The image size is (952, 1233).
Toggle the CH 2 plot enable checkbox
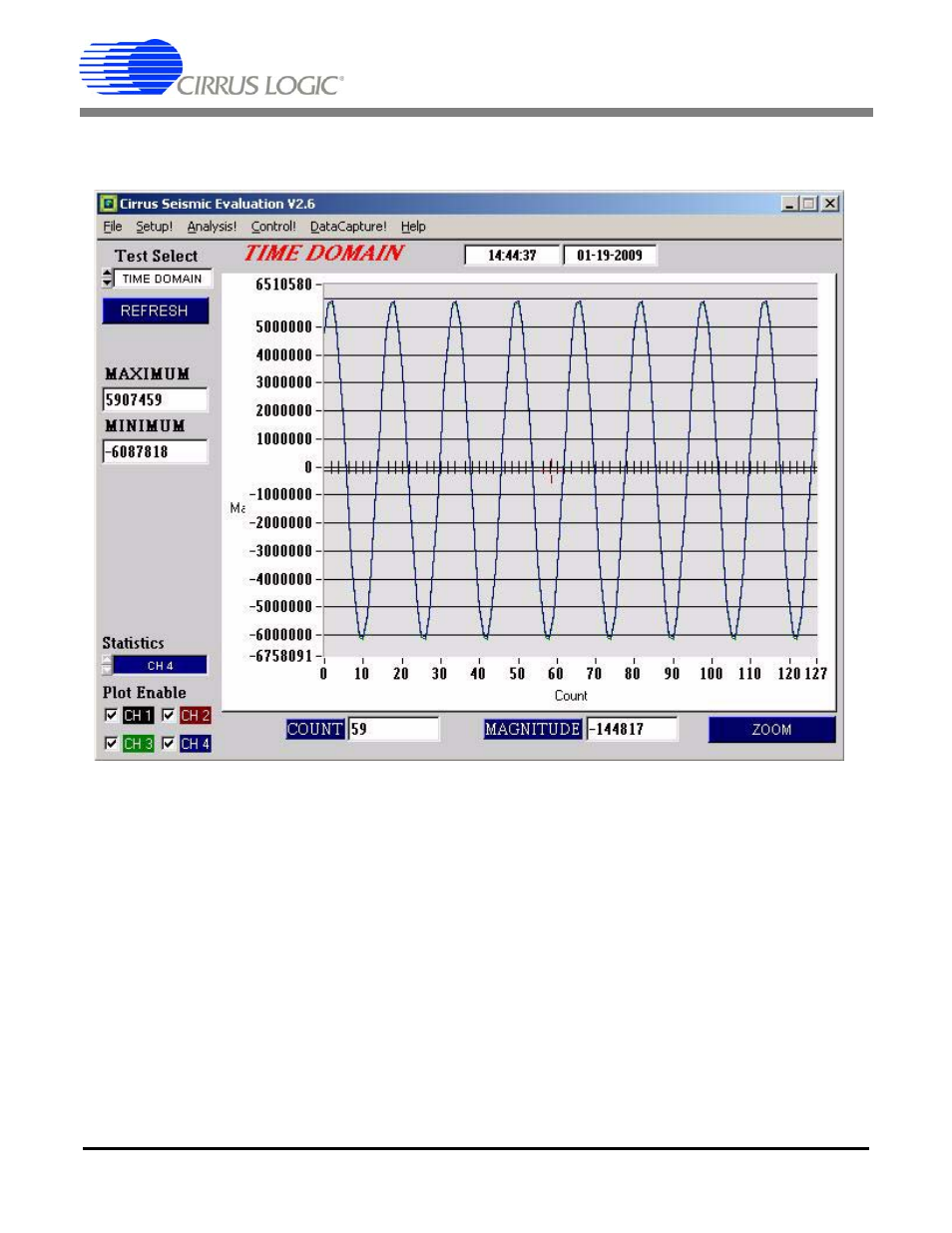click(169, 715)
